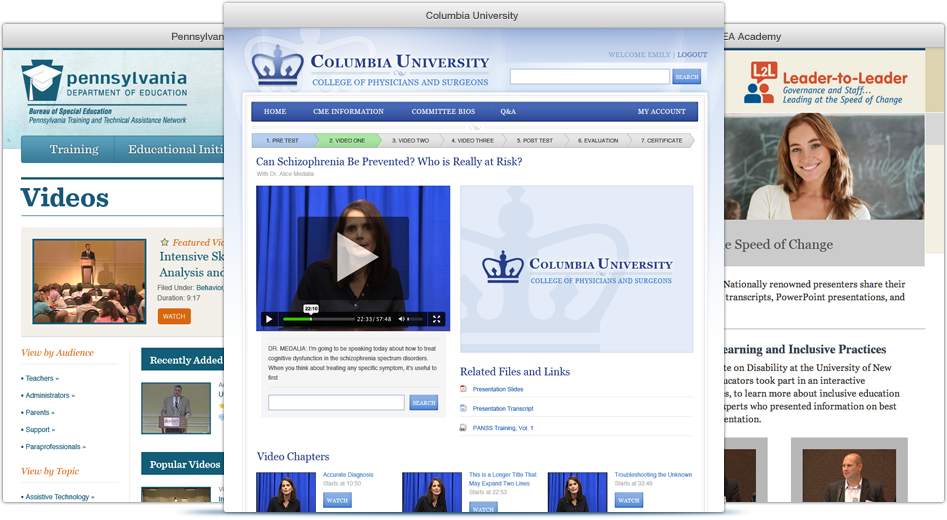
Task: Click the L2L Leader-to-Leader logo in right window
Action: click(826, 83)
